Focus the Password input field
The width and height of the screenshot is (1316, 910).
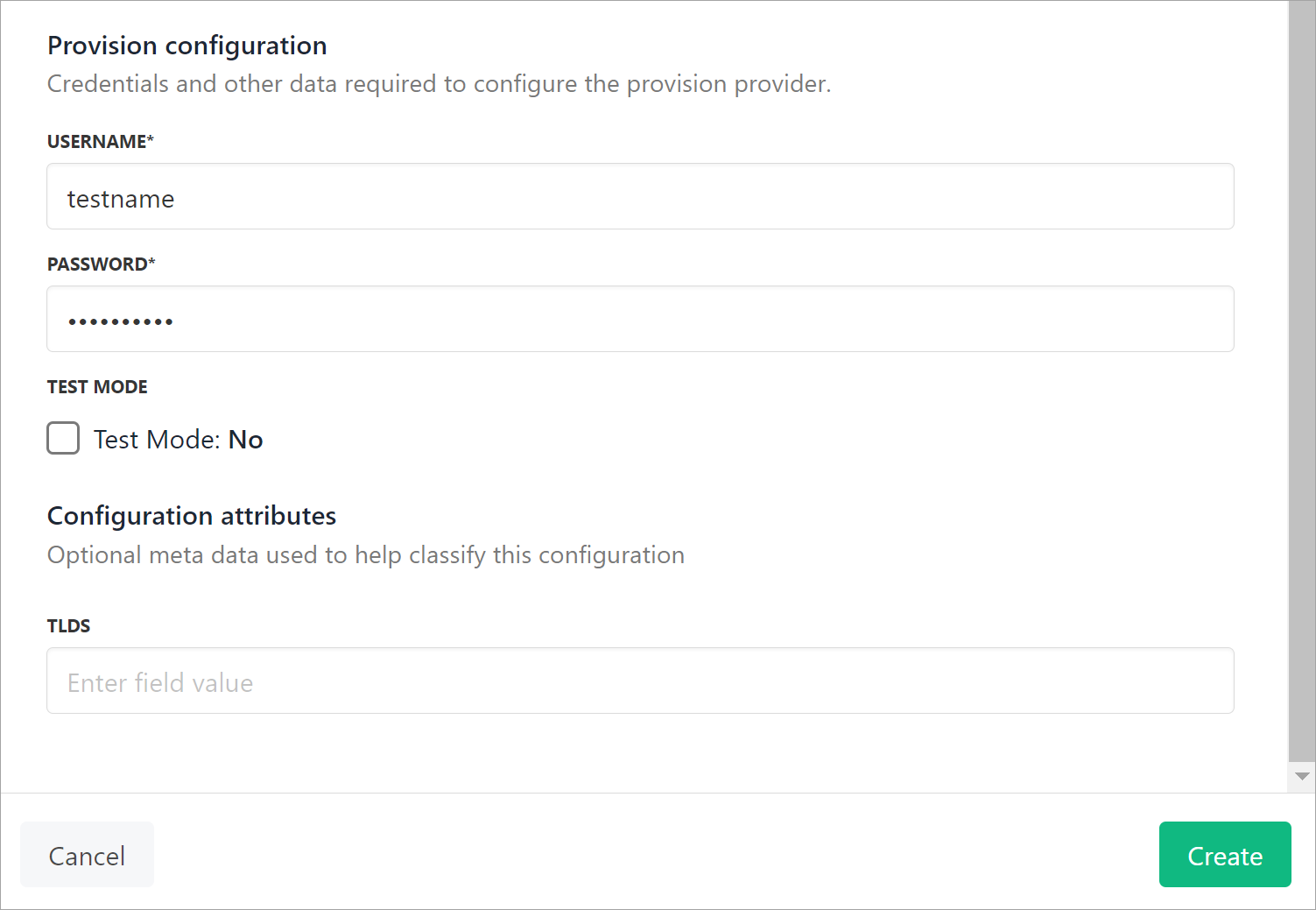tap(640, 319)
